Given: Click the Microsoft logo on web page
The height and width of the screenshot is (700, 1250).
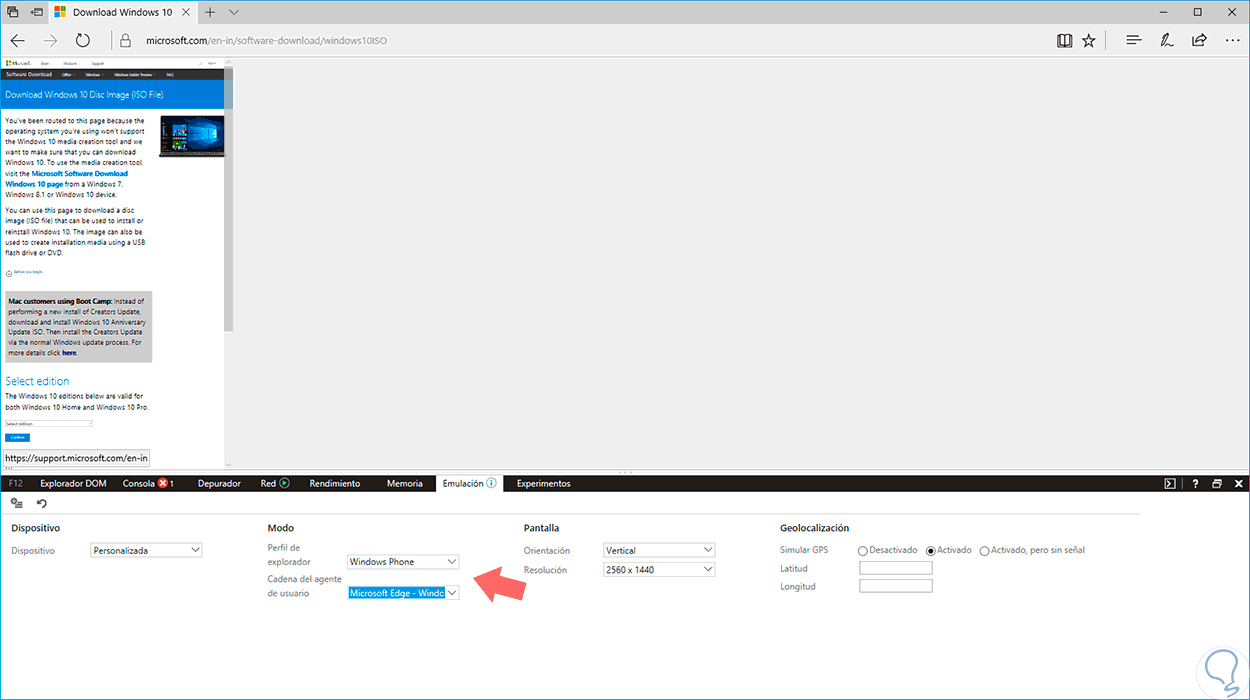Looking at the screenshot, I should [16, 63].
